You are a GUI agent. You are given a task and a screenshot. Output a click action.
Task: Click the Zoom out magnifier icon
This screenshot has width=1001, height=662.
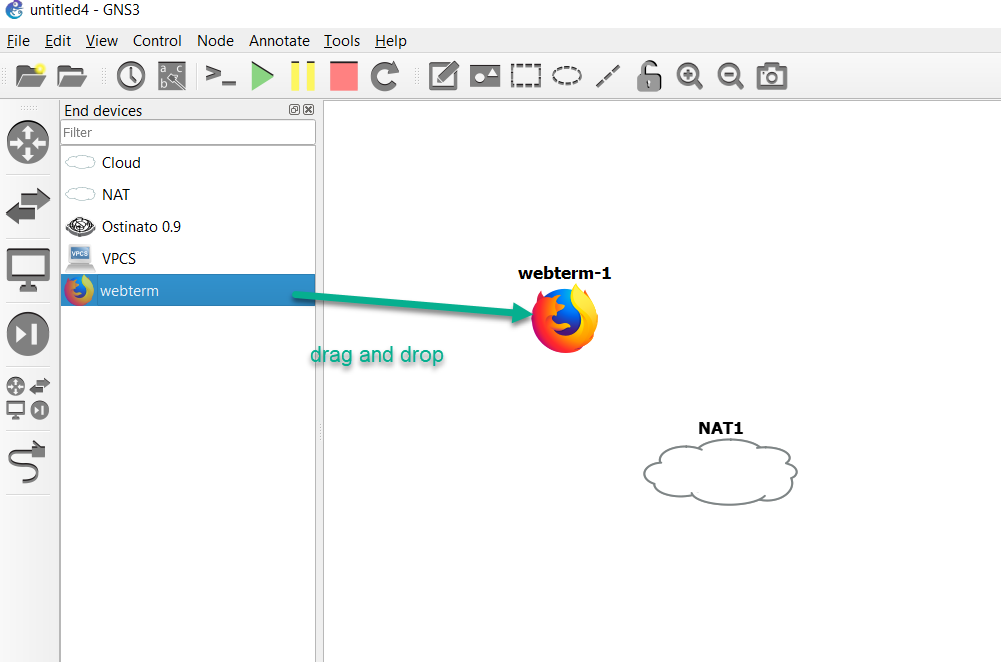(x=730, y=76)
